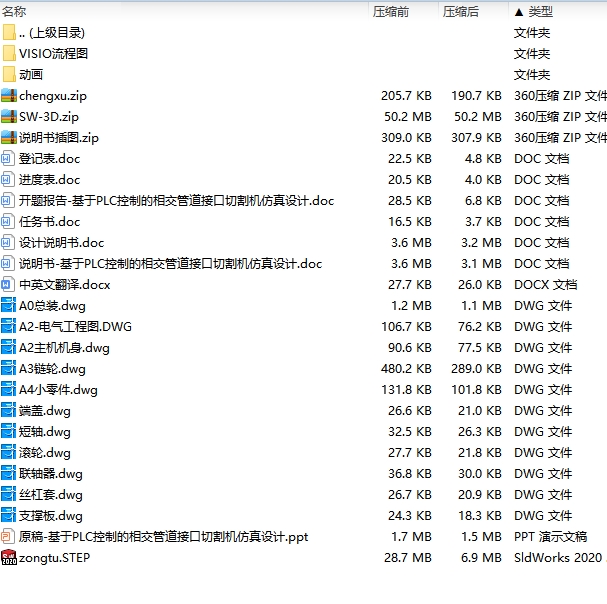Viewport: 607px width, 604px height.
Task: Click the A3链轮.dwg drawing icon
Action: pyautogui.click(x=9, y=369)
